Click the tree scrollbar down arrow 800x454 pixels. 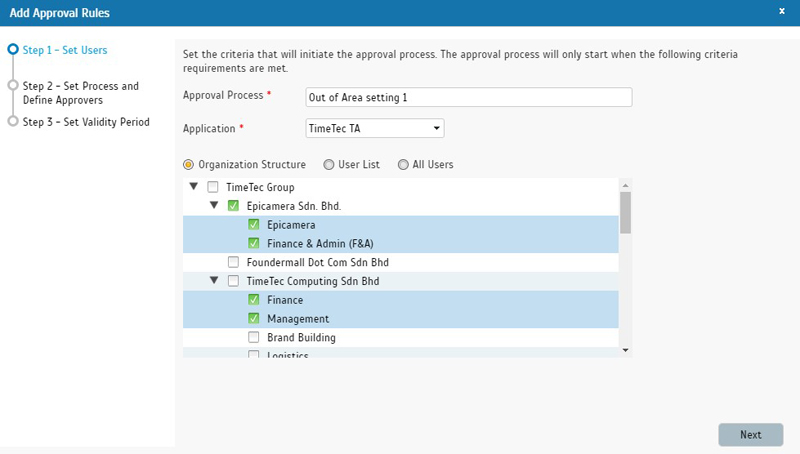tap(626, 350)
